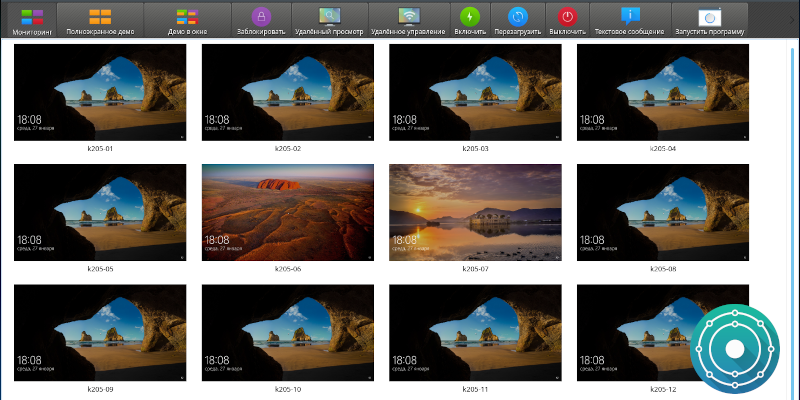This screenshot has width=800, height=400.
Task: Open Текстовое сообщение message tool
Action: pos(630,20)
